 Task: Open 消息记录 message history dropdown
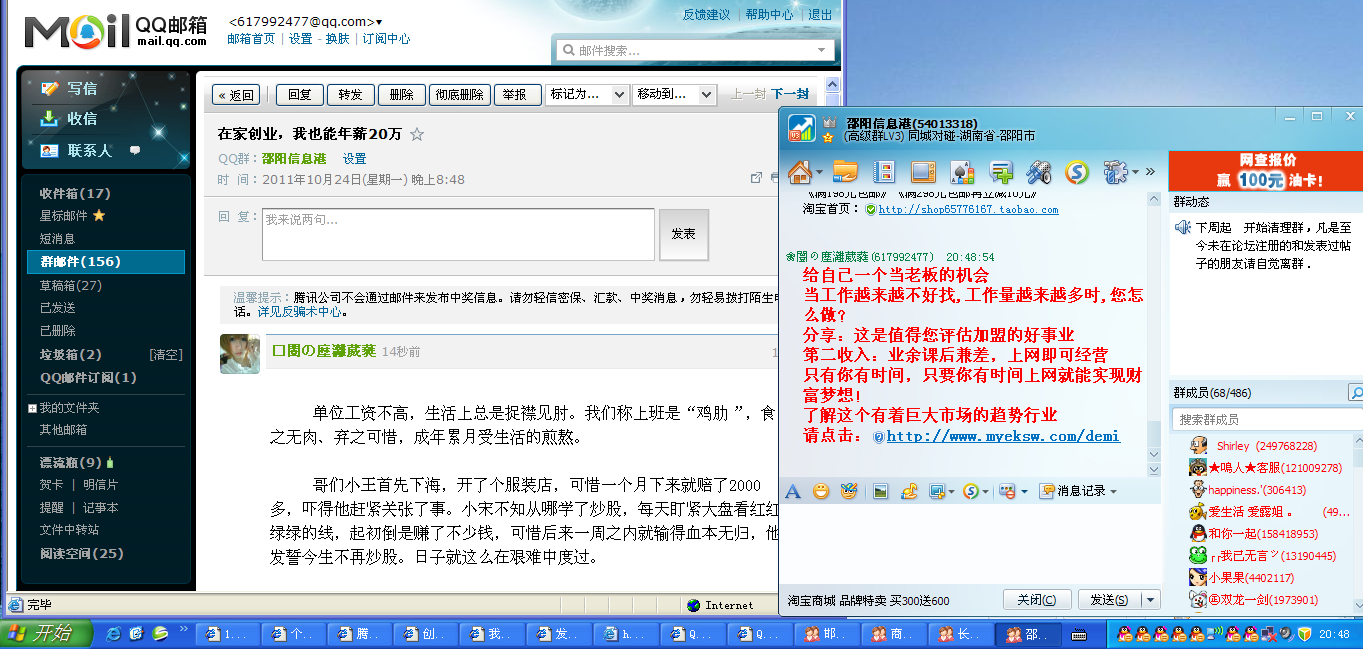(x=1078, y=491)
